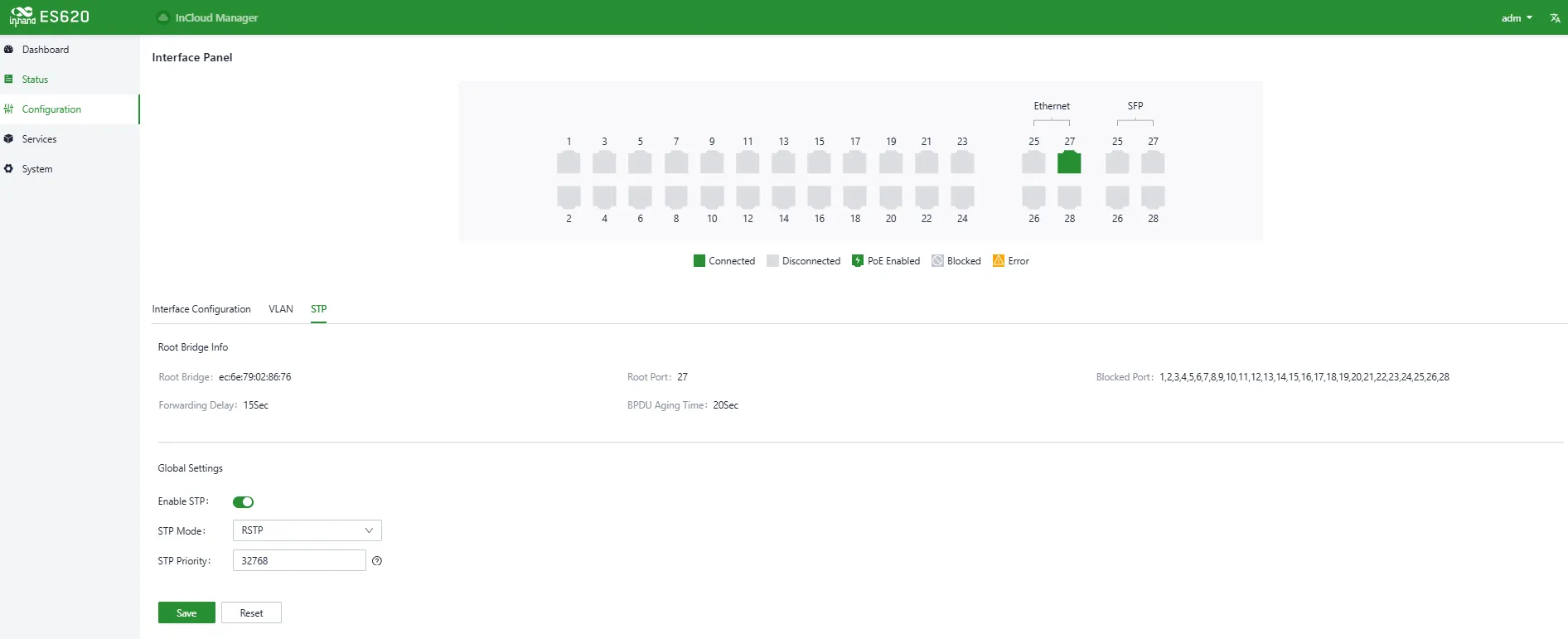Select port 1 in the interface panel
This screenshot has height=639, width=1568.
[569, 162]
